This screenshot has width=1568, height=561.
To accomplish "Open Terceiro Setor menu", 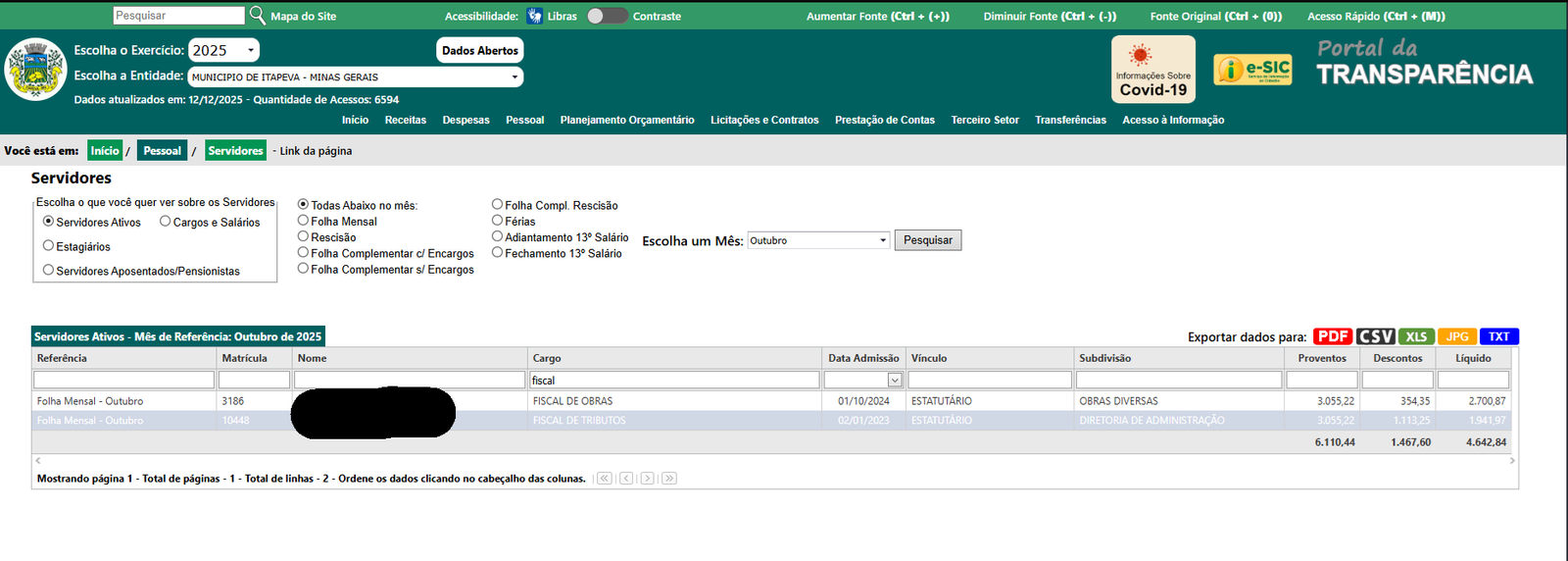I will (x=985, y=120).
